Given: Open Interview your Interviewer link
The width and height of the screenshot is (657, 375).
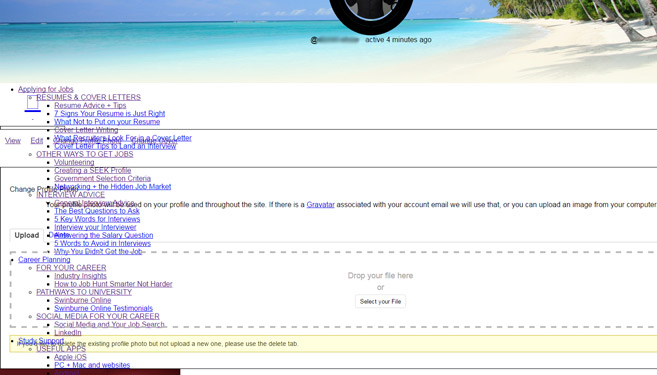Looking at the screenshot, I should point(95,227).
